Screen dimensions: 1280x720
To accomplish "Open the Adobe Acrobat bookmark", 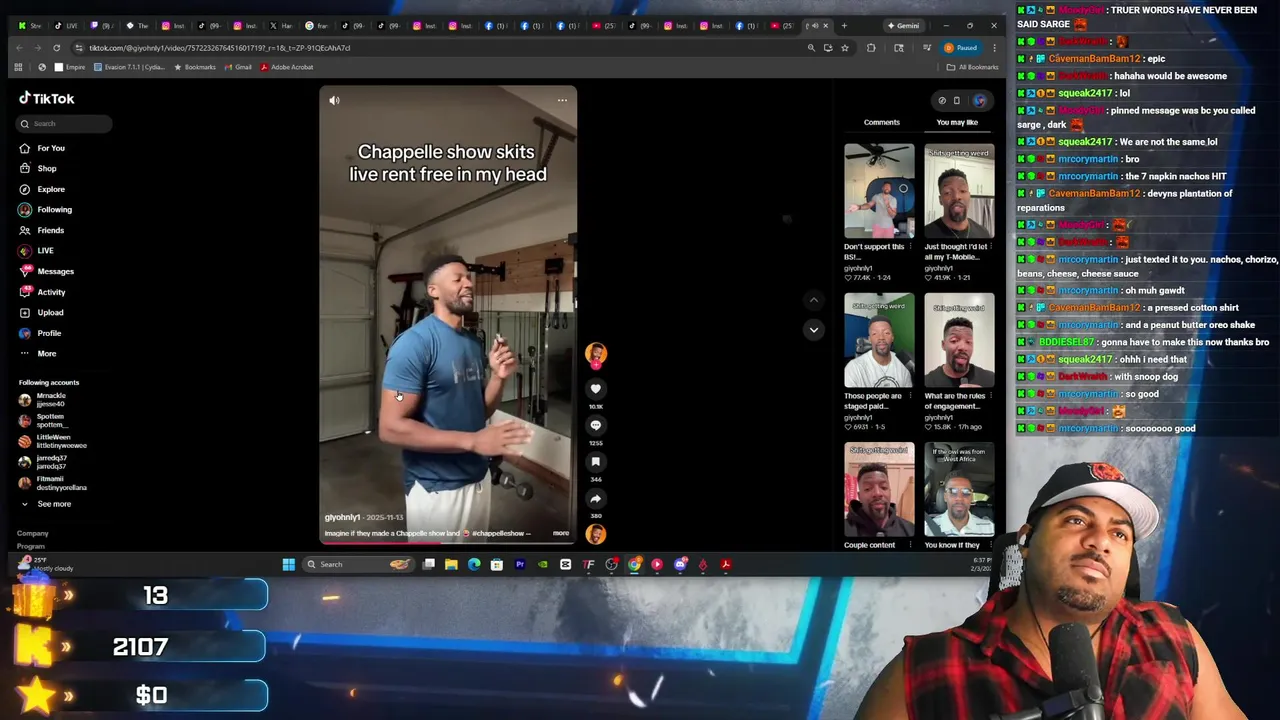I will pyautogui.click(x=287, y=67).
